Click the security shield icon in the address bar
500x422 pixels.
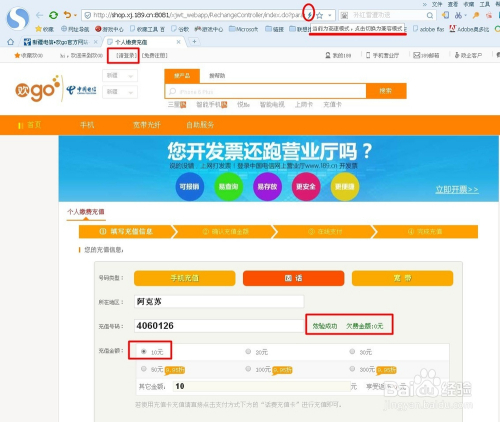point(88,15)
